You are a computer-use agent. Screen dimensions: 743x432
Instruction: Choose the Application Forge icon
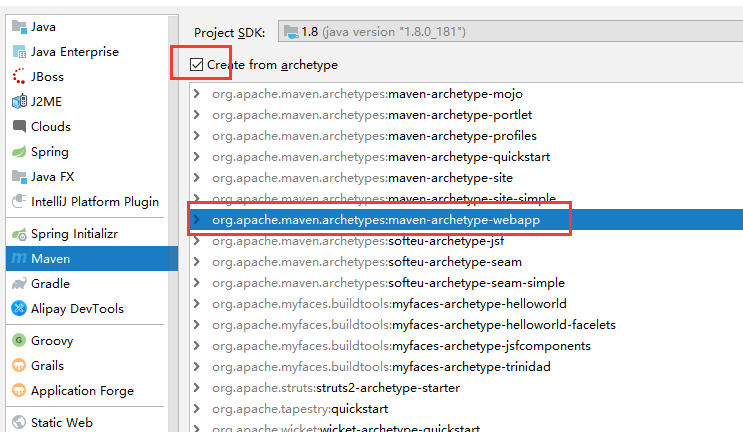click(x=19, y=390)
